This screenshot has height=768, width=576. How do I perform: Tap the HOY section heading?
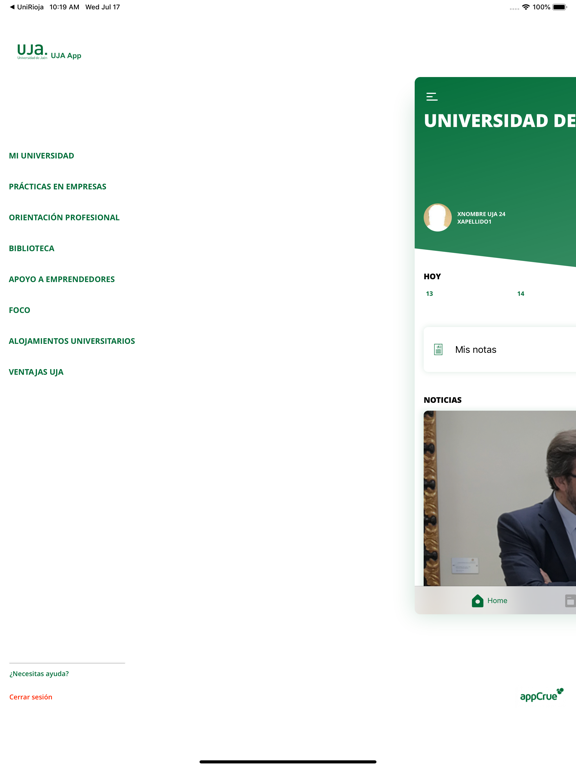pos(432,276)
